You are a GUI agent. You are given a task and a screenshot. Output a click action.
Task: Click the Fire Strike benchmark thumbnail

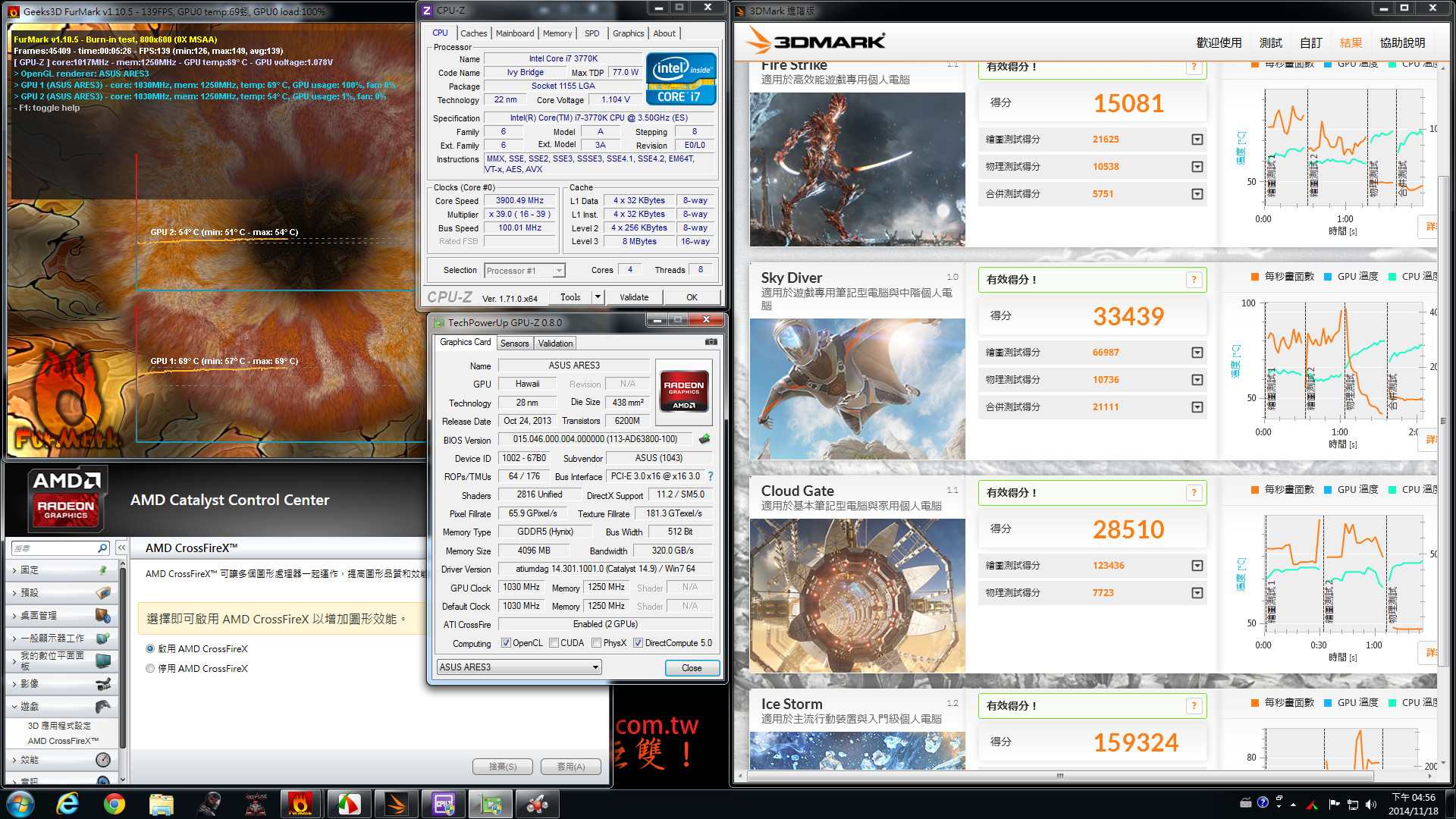pyautogui.click(x=857, y=169)
